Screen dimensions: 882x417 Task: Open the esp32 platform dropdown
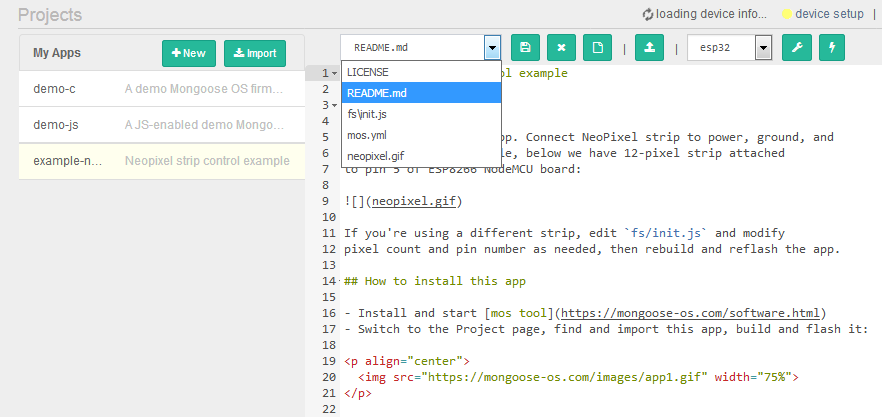click(x=764, y=48)
